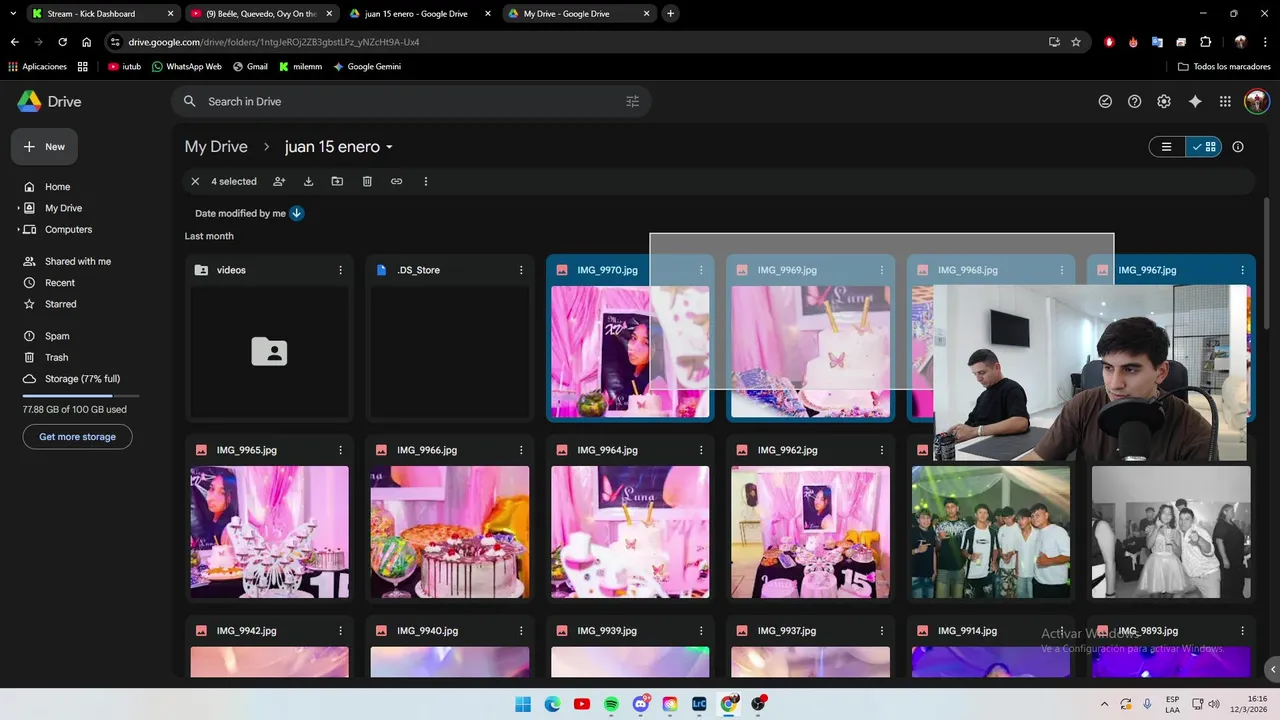Open Lightroom Classic from the taskbar
This screenshot has width=1280, height=720.
click(700, 704)
